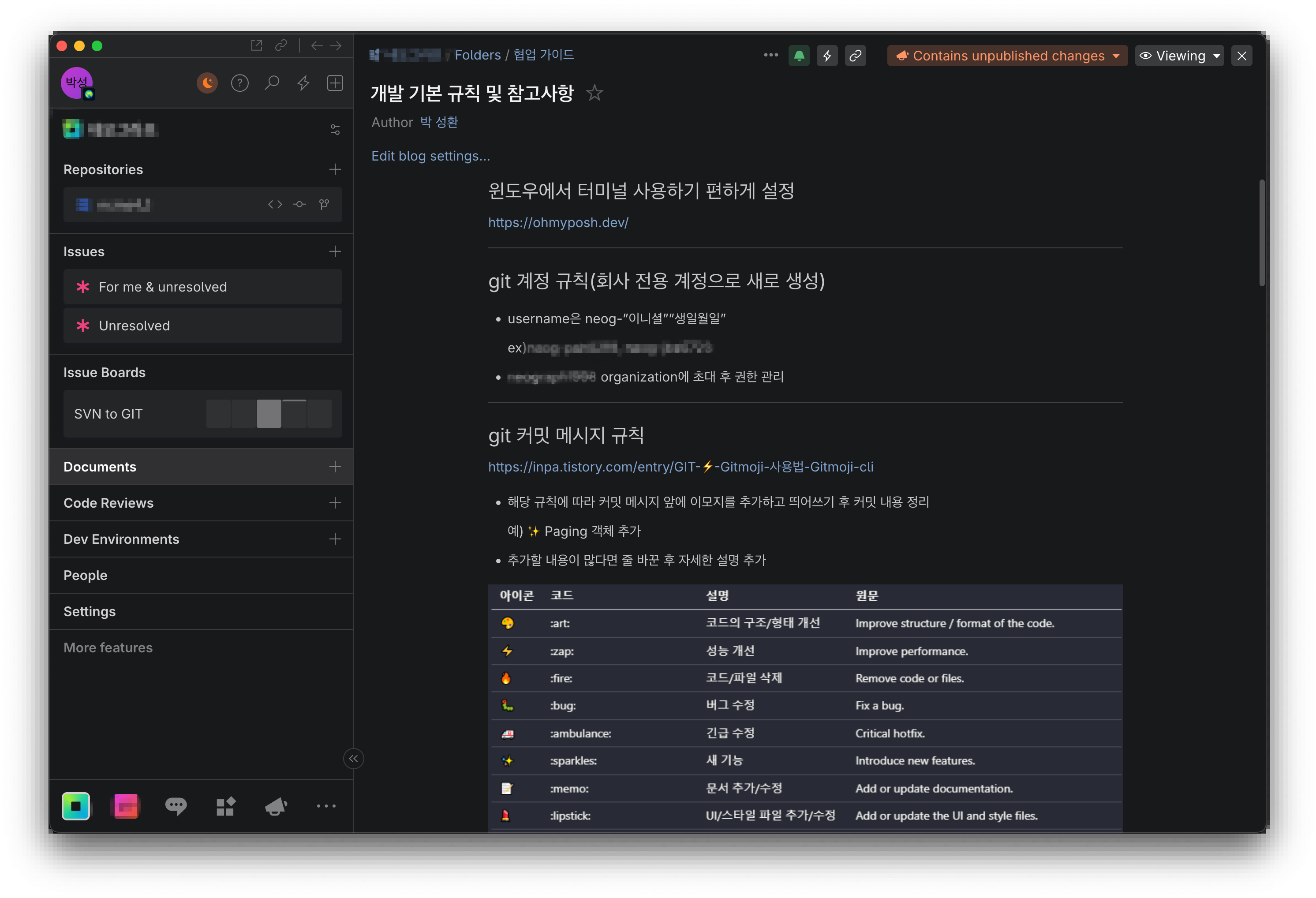Go to the People section
1316x898 pixels.
tap(86, 575)
